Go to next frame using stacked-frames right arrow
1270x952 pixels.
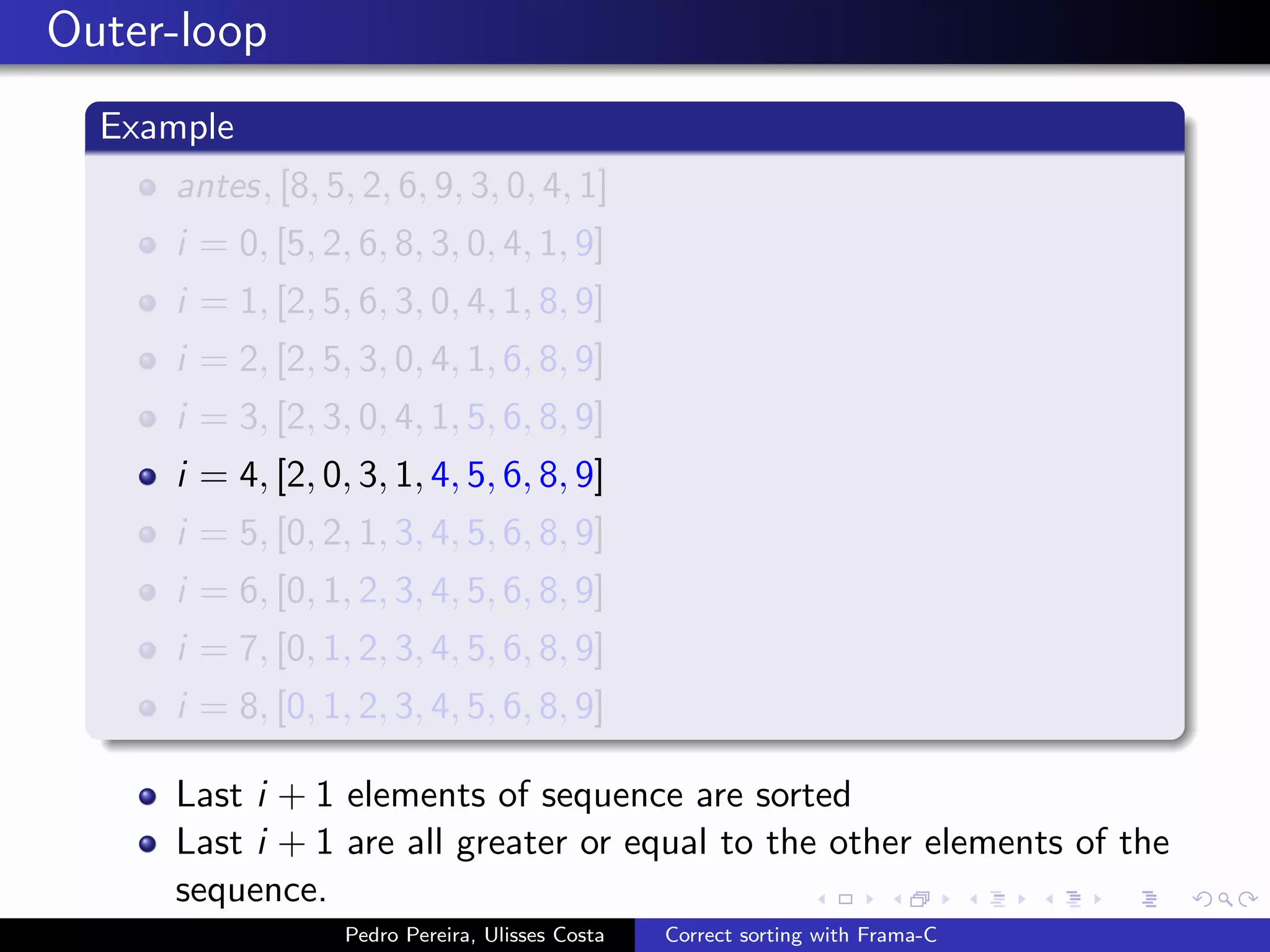point(946,899)
